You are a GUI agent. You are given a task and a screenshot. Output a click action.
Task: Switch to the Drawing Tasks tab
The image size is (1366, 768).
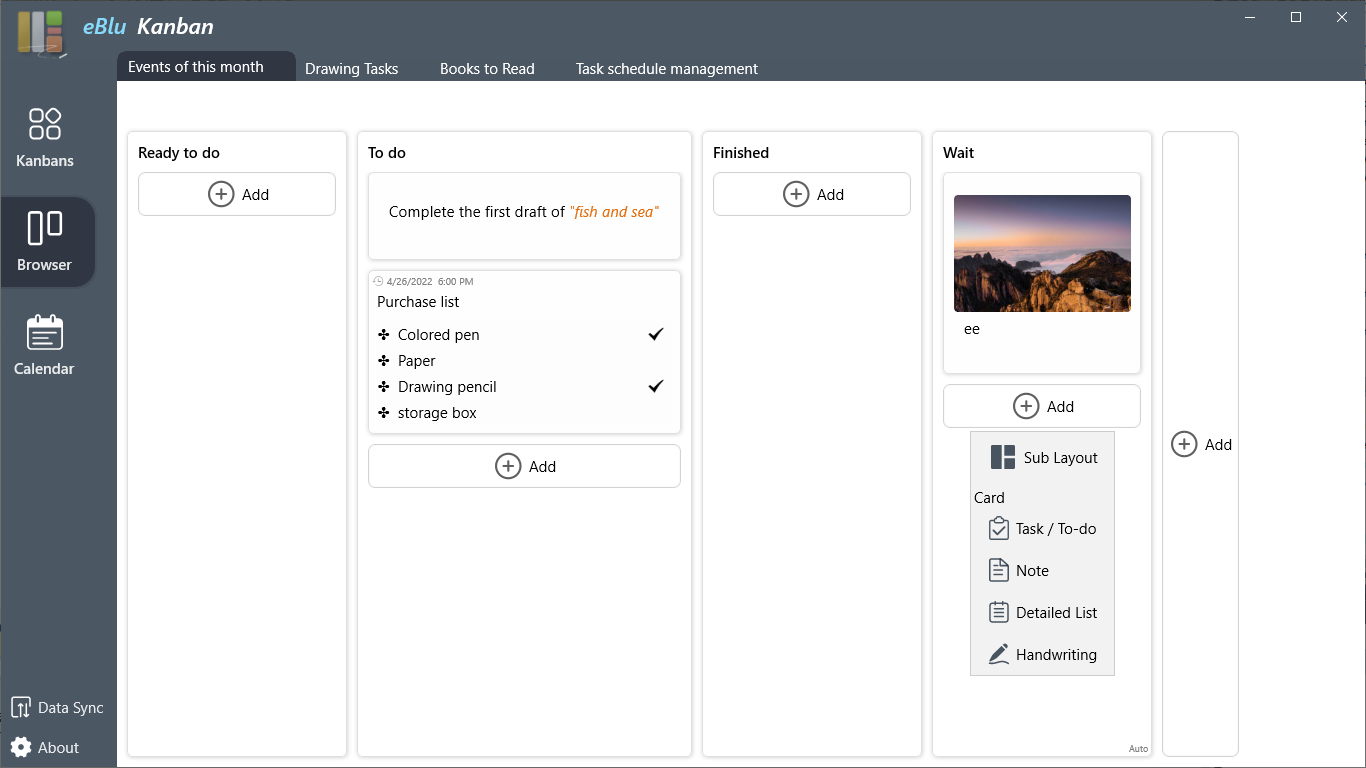point(351,69)
